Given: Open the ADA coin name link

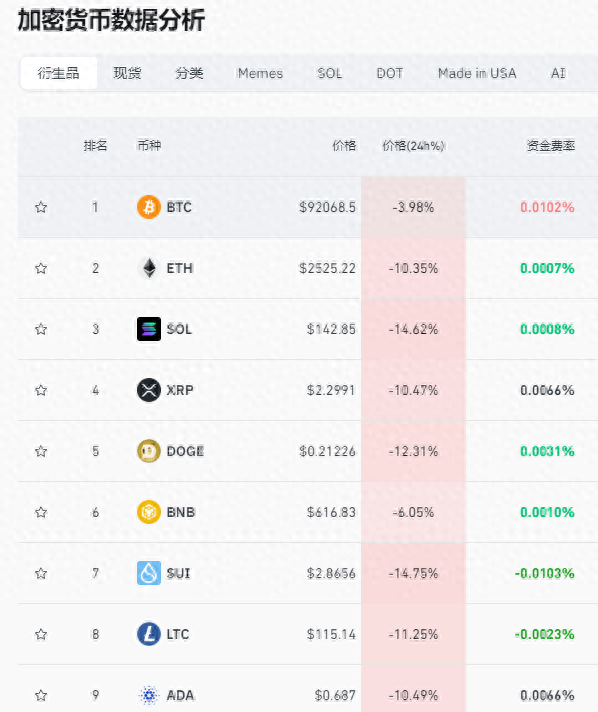Looking at the screenshot, I should [180, 695].
